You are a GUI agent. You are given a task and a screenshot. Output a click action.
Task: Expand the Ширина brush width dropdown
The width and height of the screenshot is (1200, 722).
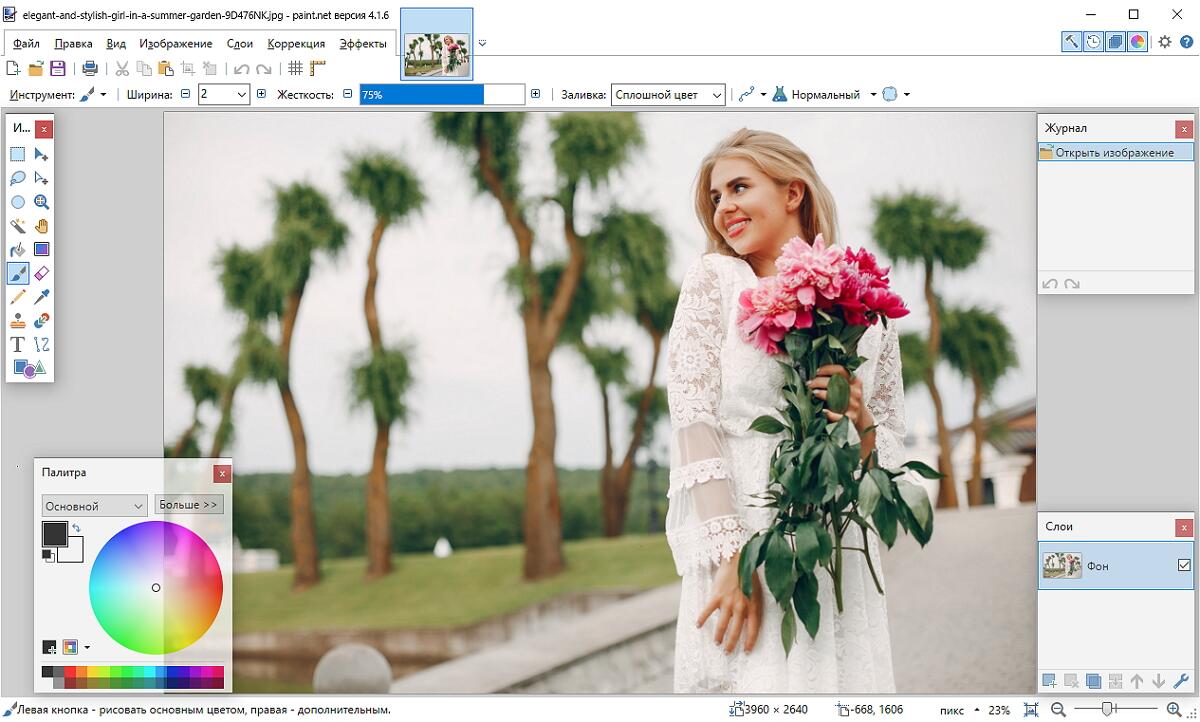click(241, 95)
